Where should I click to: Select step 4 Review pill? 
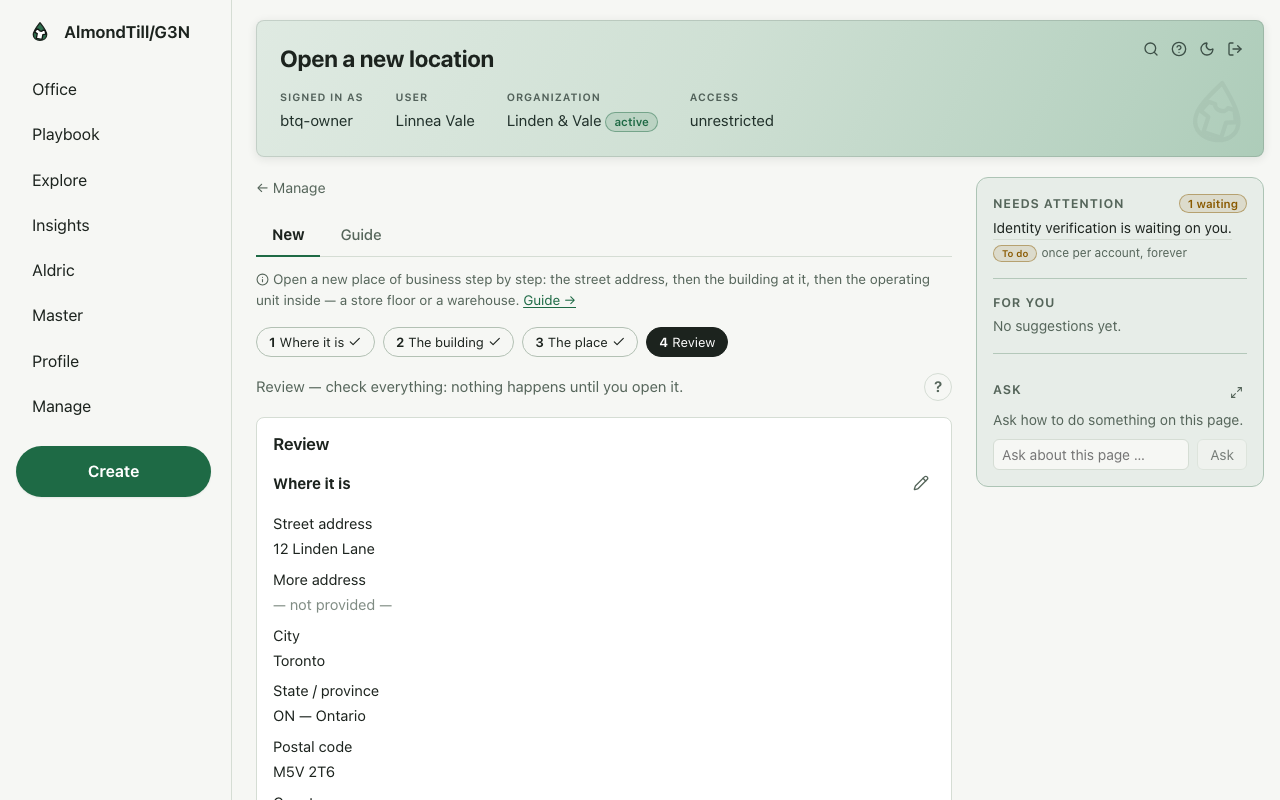[687, 342]
